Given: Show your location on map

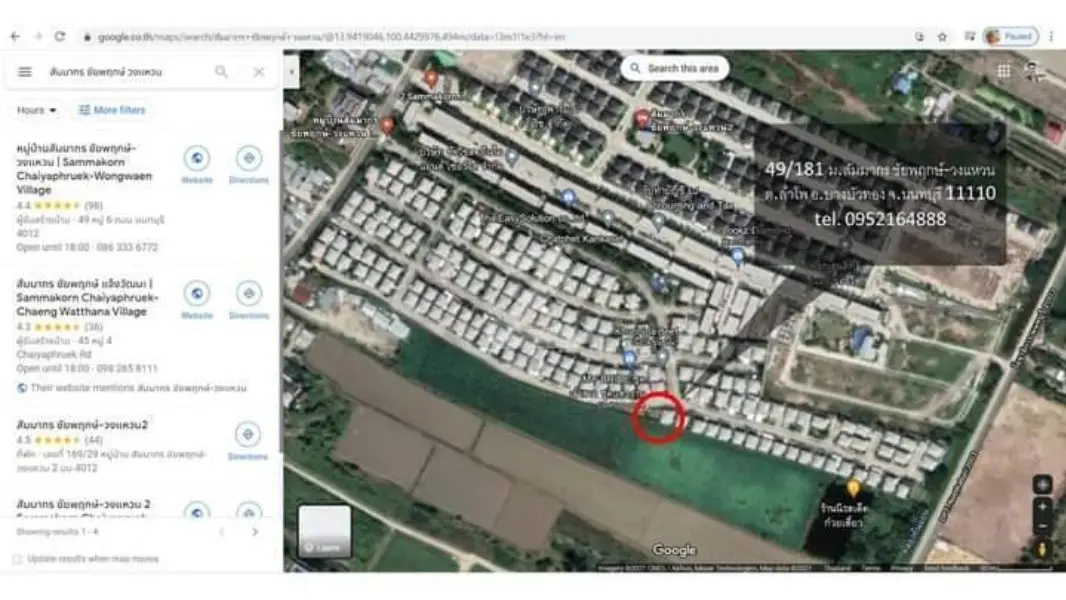Looking at the screenshot, I should coord(1042,484).
